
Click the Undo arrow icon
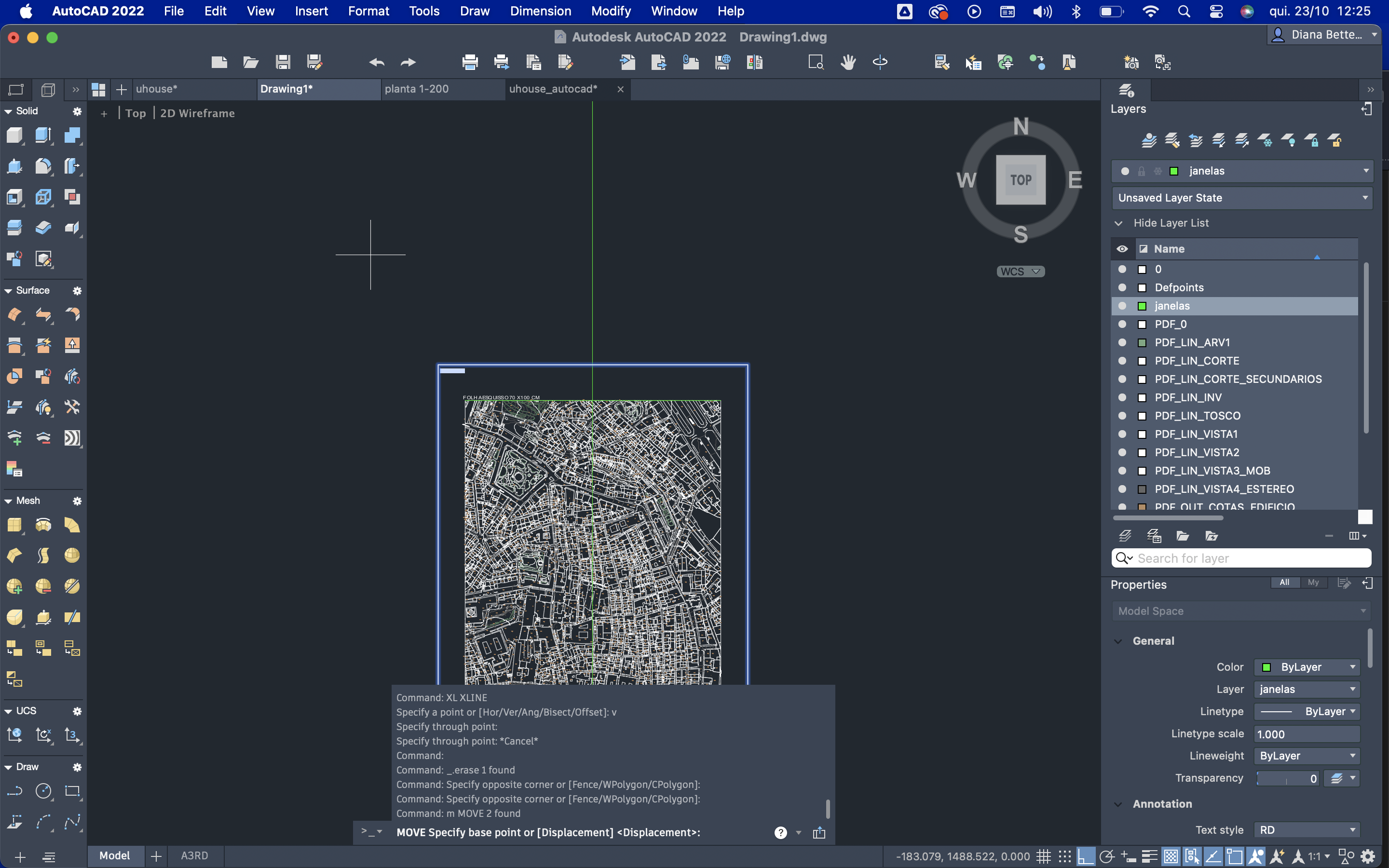point(377,62)
